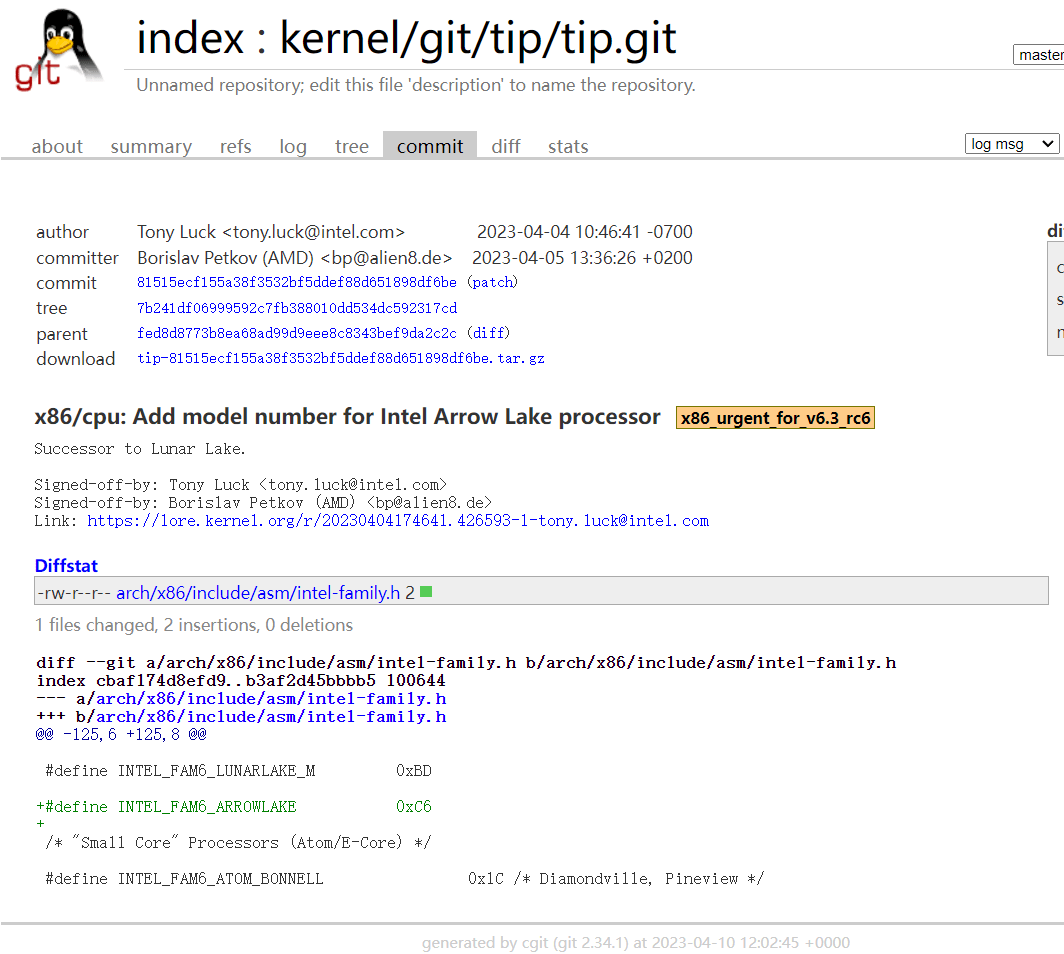The width and height of the screenshot is (1064, 954).
Task: Click the x86_urgent_for_v6.3_rc6 tag label
Action: click(775, 418)
